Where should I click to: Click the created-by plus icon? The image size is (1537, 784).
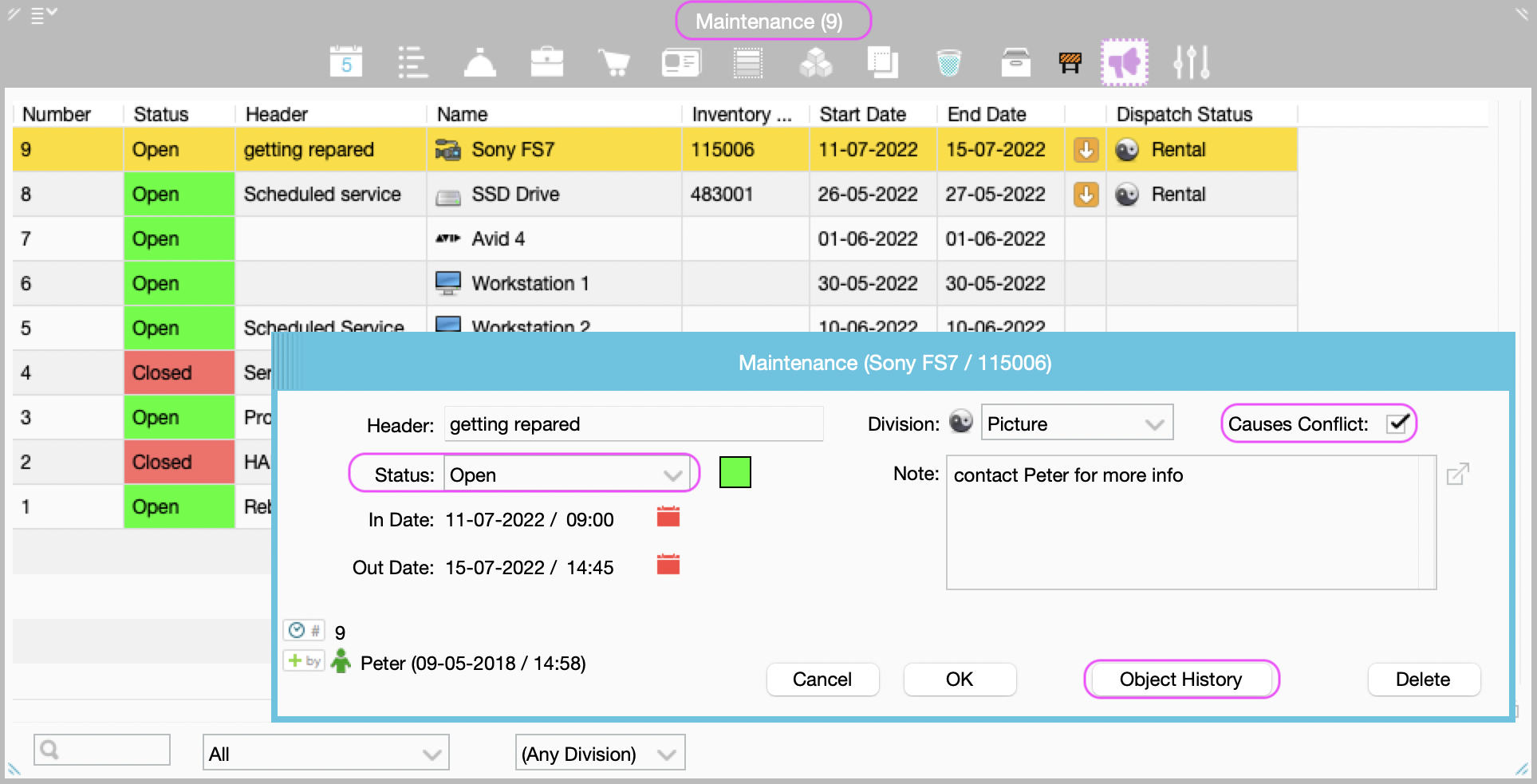click(x=304, y=660)
